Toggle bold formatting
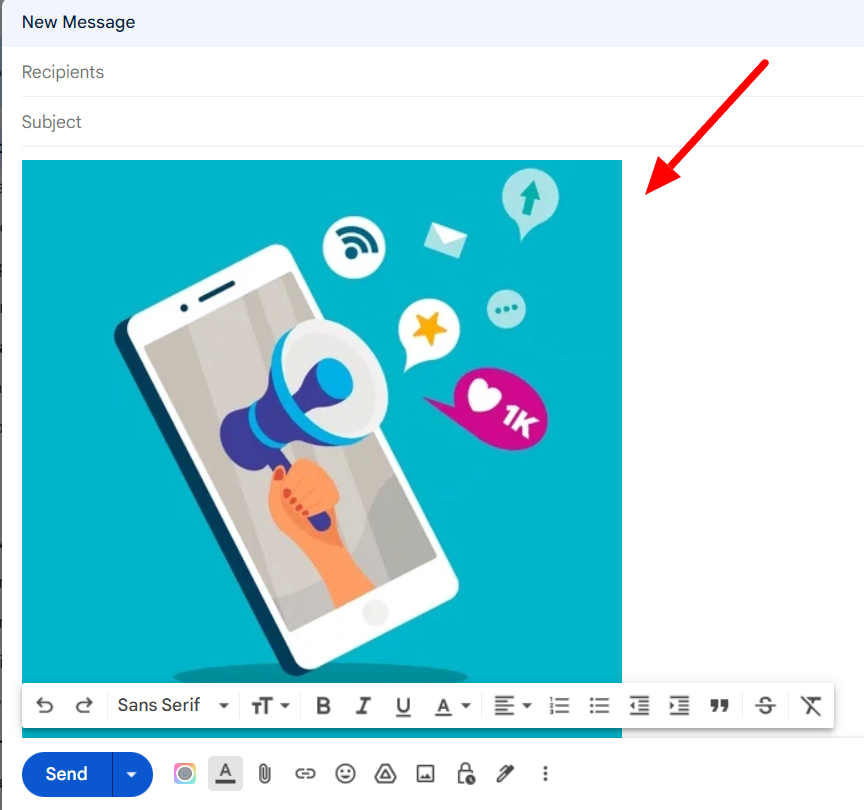This screenshot has width=864, height=810. (323, 706)
